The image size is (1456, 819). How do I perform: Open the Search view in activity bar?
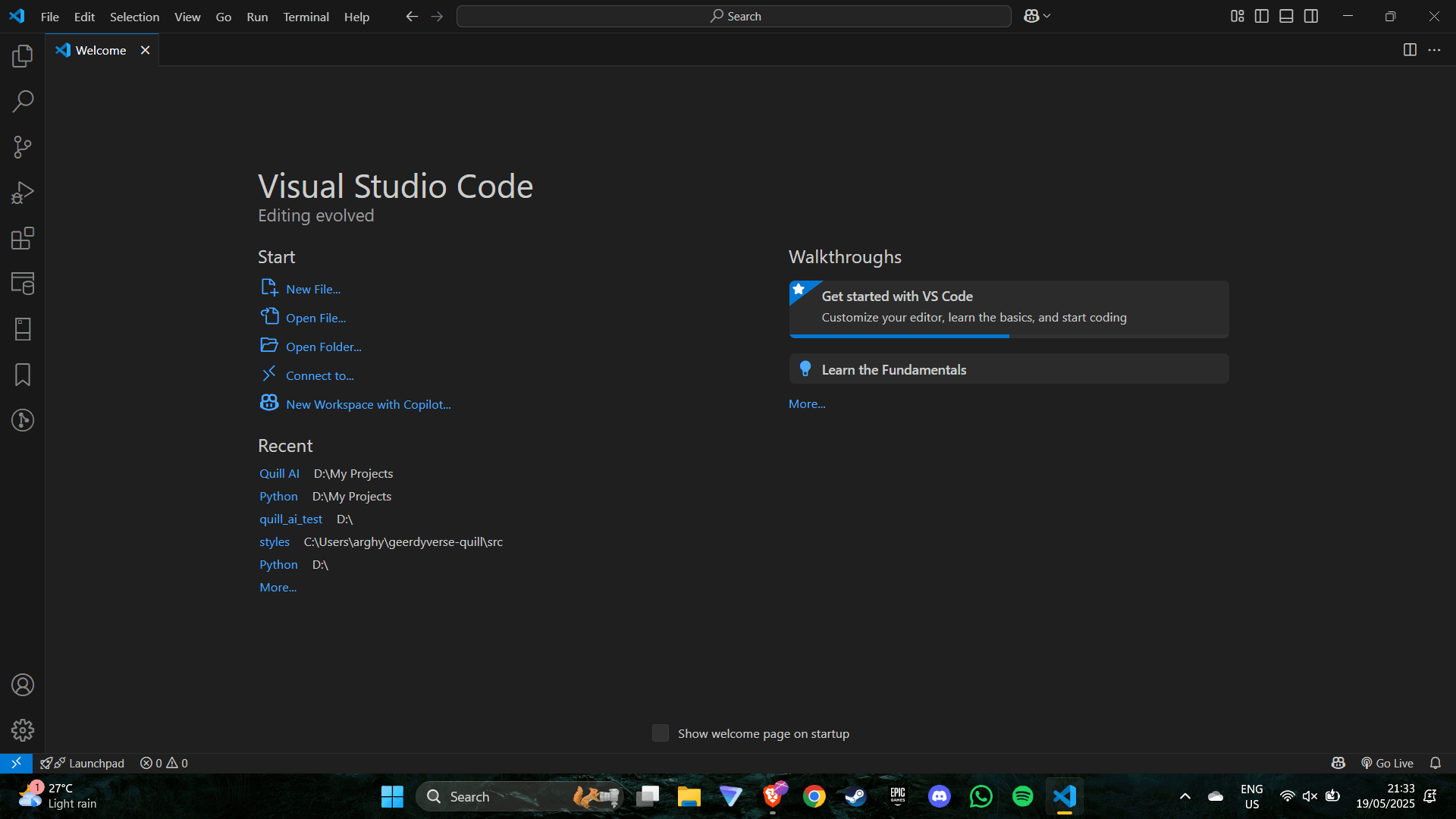click(23, 101)
